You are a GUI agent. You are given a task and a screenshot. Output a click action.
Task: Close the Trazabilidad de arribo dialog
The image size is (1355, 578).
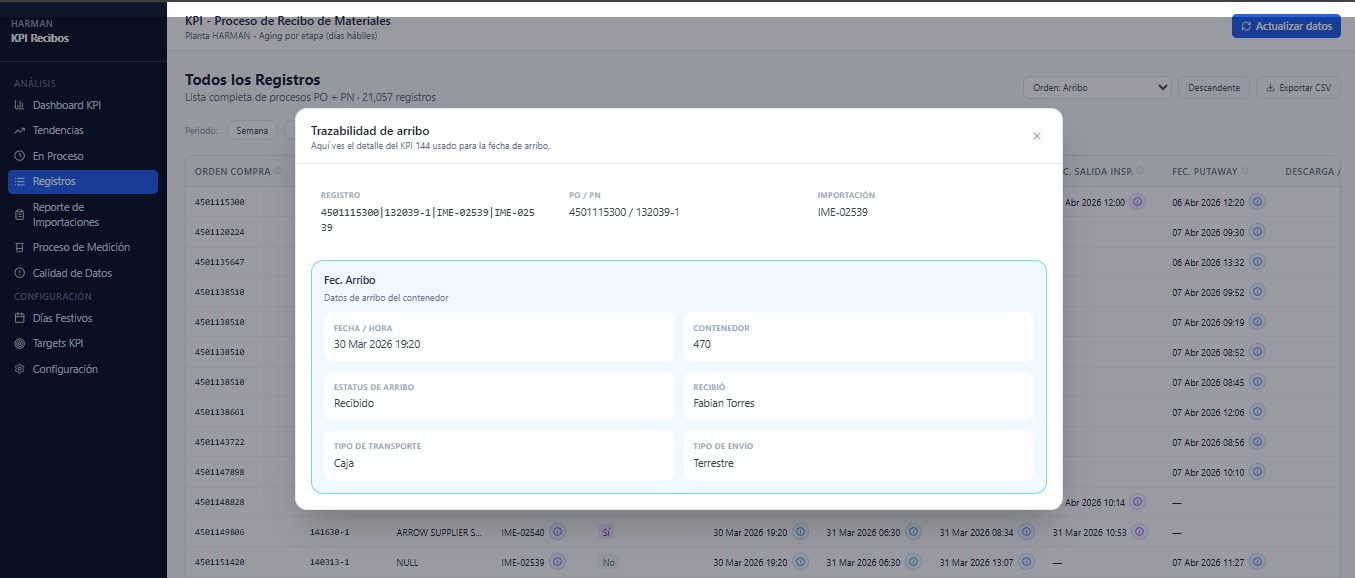pos(1037,136)
